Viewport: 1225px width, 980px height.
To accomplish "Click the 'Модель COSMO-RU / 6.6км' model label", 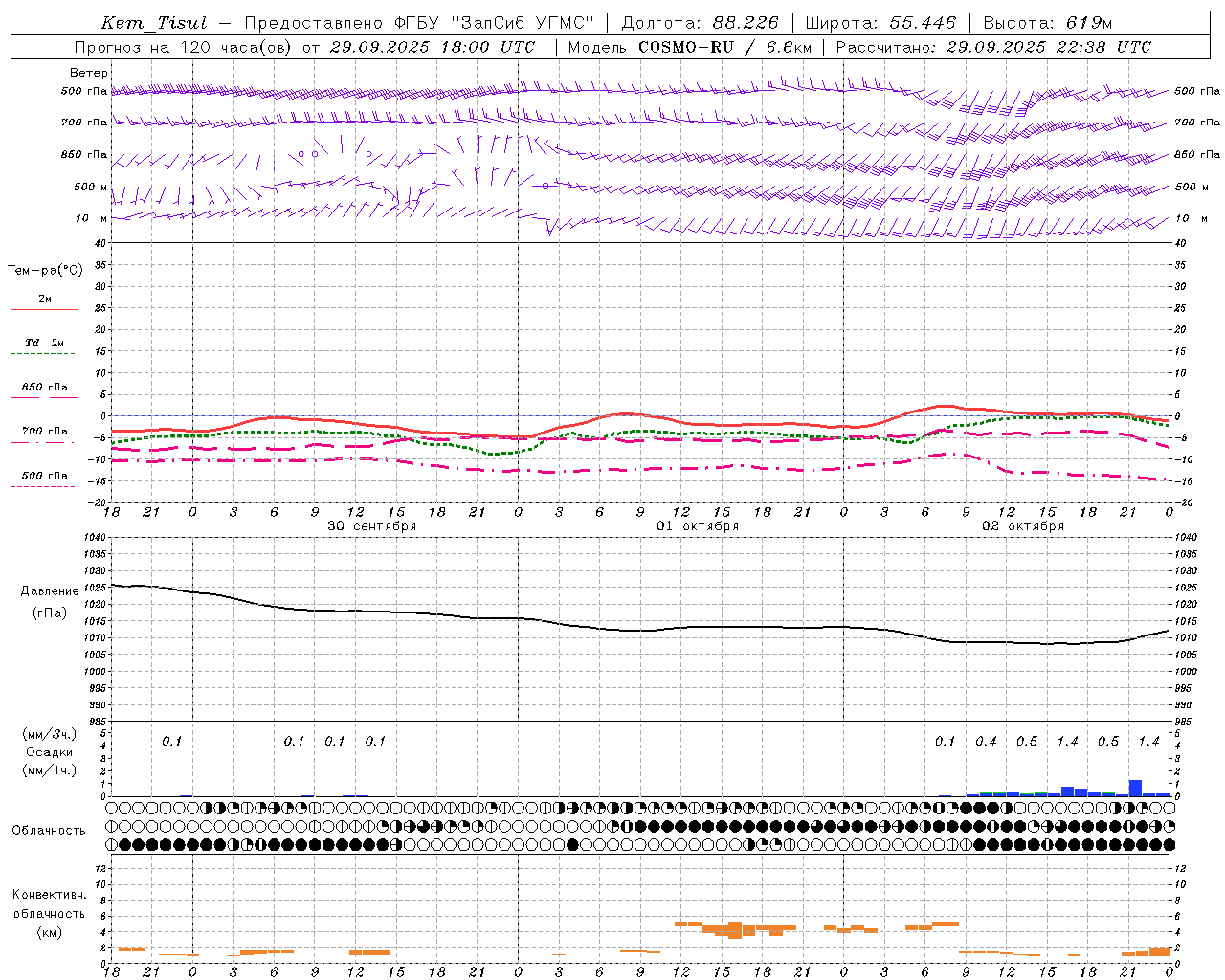I will (x=689, y=47).
